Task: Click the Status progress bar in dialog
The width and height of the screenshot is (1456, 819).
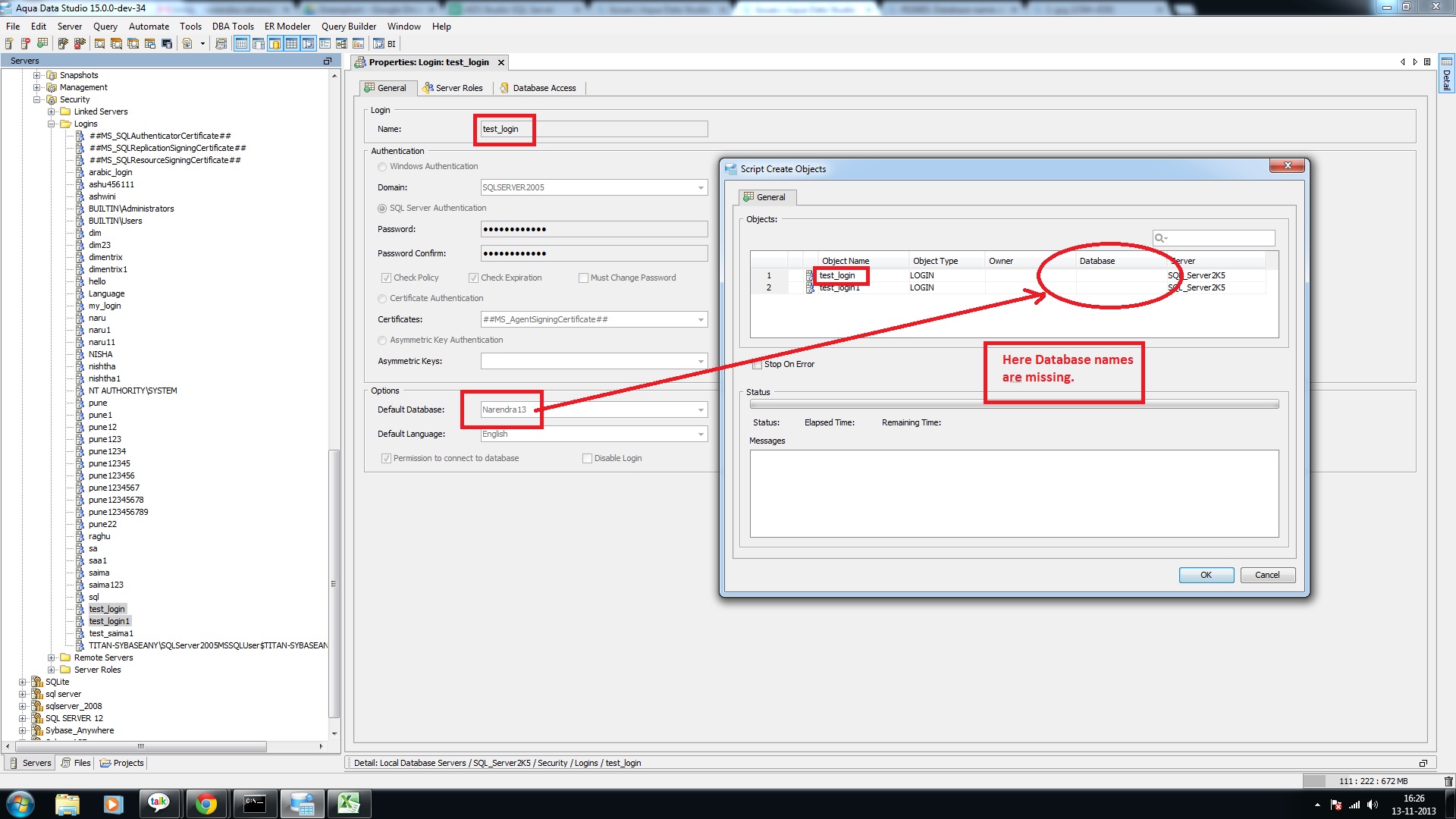Action: coord(1014,404)
